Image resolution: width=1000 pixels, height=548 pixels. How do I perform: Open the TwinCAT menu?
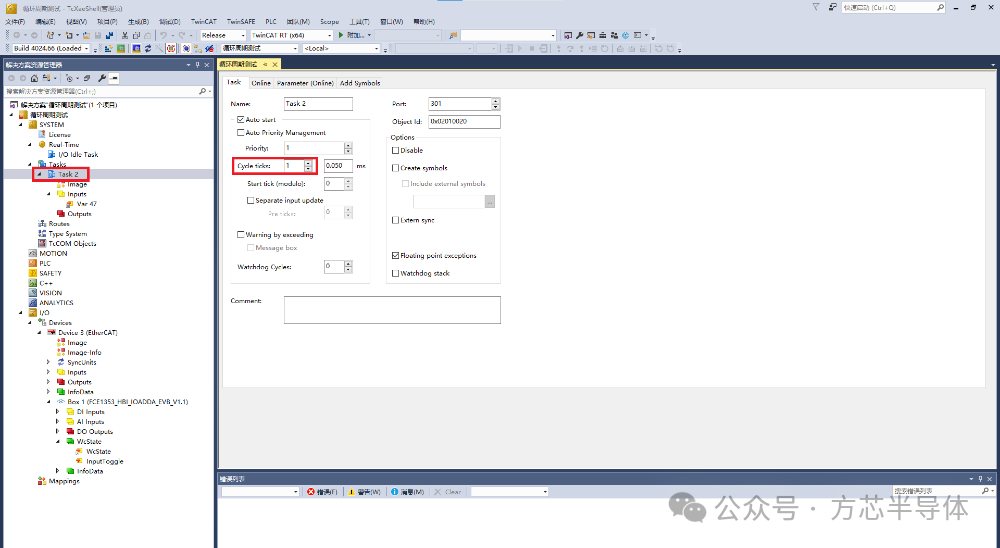(203, 22)
